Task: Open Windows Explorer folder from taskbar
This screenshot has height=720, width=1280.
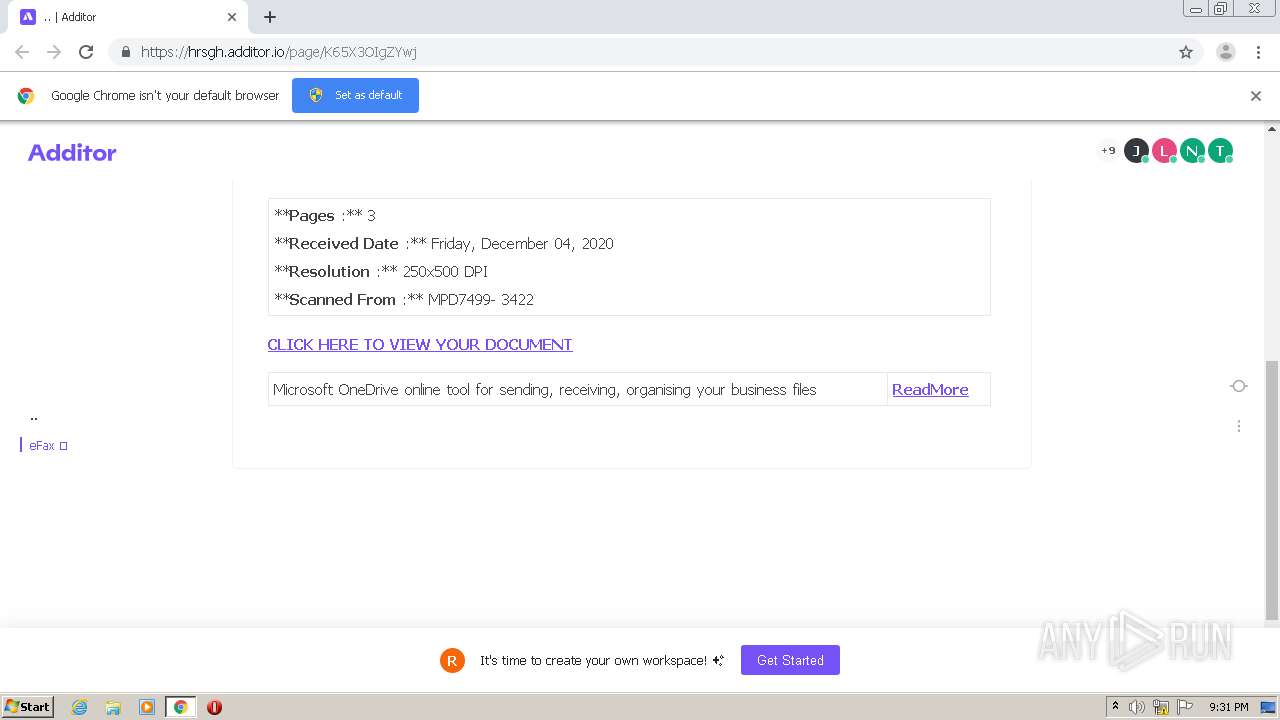Action: pyautogui.click(x=113, y=707)
